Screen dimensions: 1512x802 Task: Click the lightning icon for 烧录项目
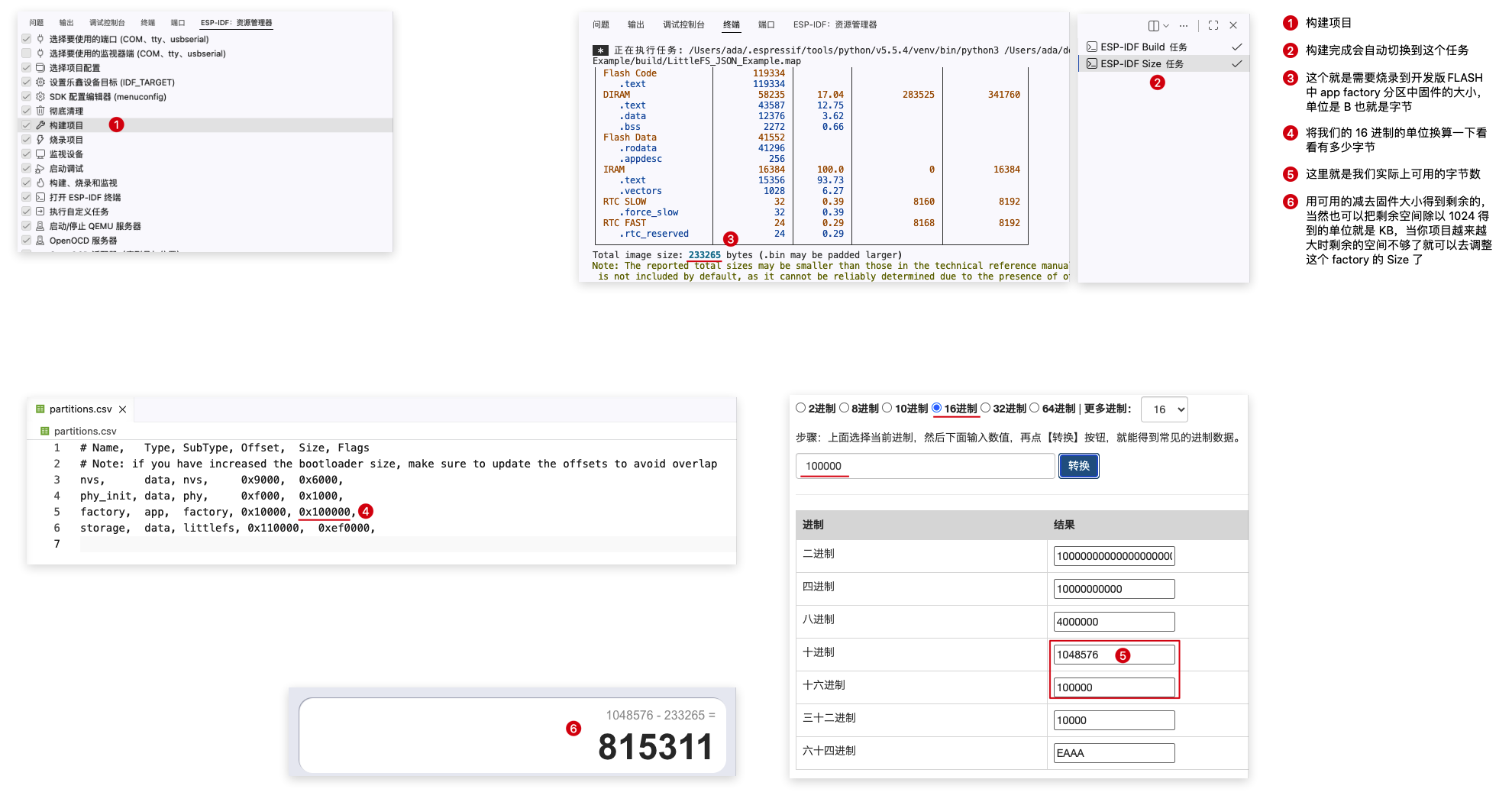coord(40,140)
